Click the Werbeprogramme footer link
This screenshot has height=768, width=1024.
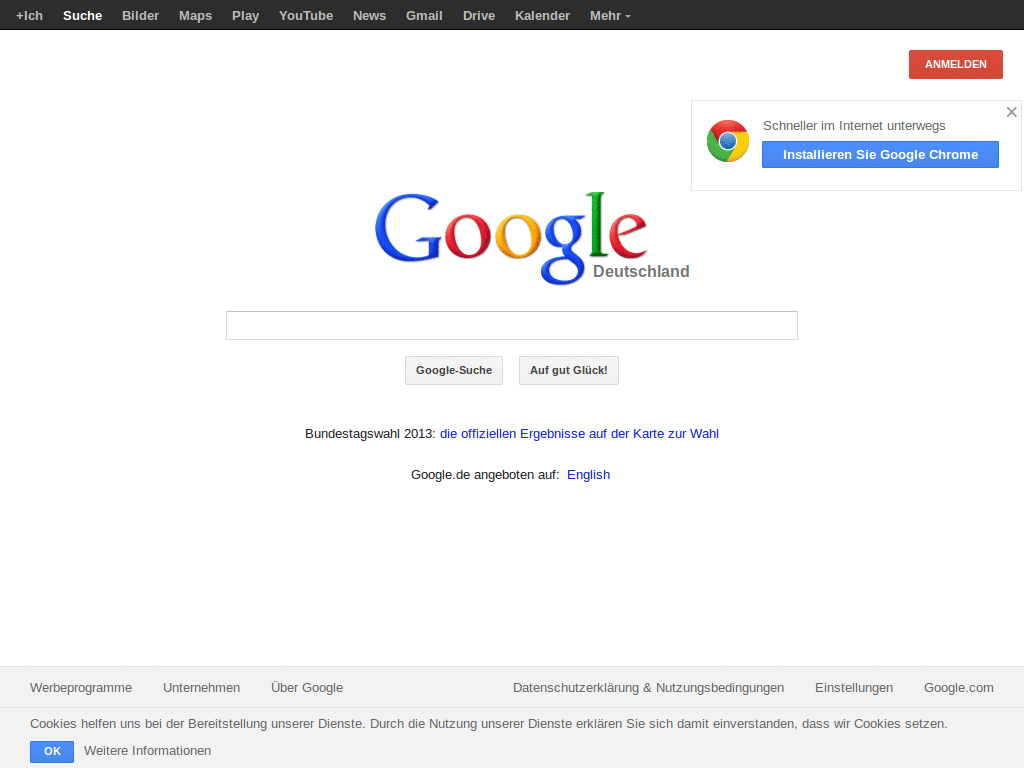point(81,687)
